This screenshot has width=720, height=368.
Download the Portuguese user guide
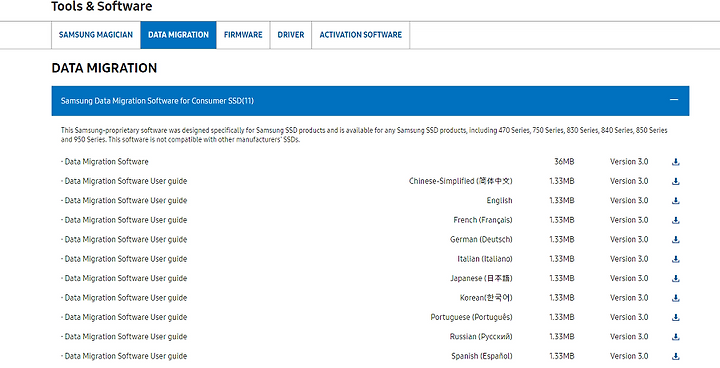[x=675, y=317]
